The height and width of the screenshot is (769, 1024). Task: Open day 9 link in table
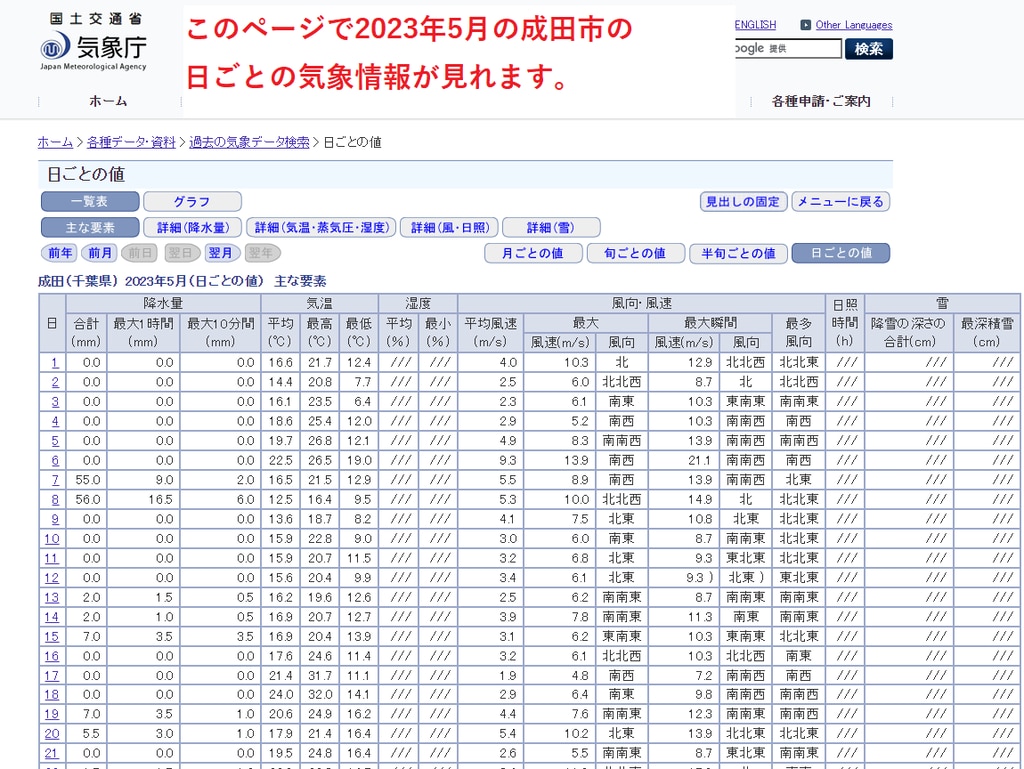55,520
